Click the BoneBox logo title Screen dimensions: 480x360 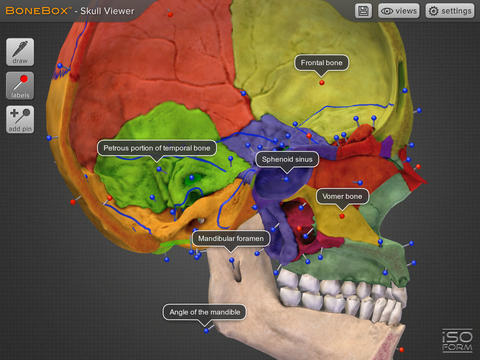(70, 11)
